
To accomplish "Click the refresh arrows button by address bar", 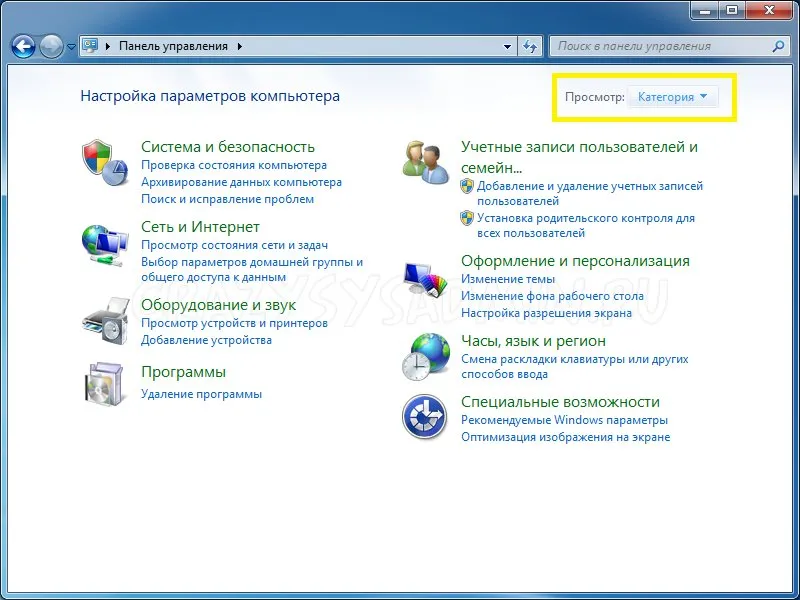I will pos(530,46).
